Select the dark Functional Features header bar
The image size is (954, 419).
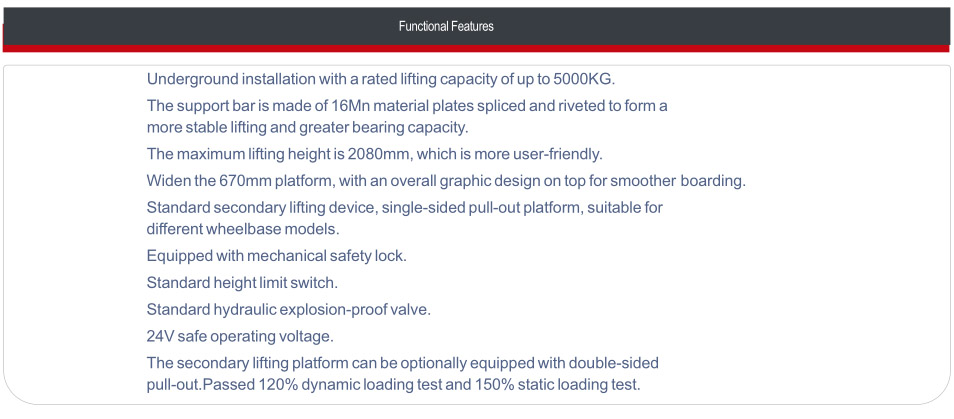[476, 26]
